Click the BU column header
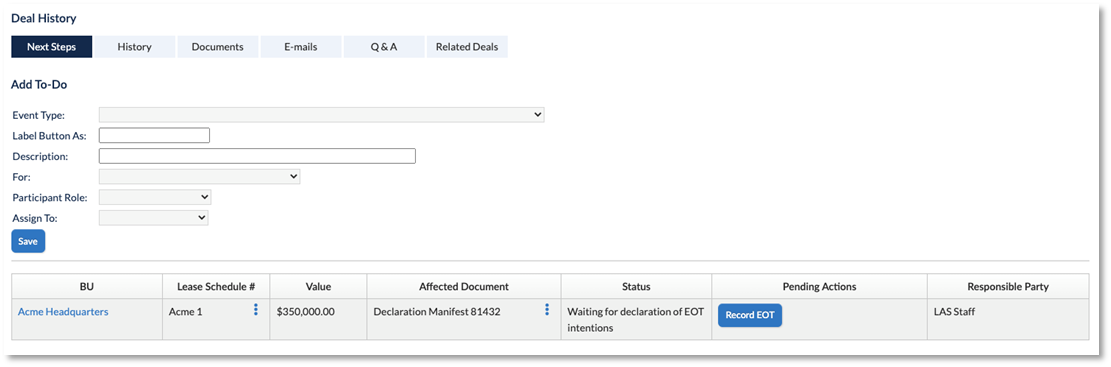 coord(87,286)
